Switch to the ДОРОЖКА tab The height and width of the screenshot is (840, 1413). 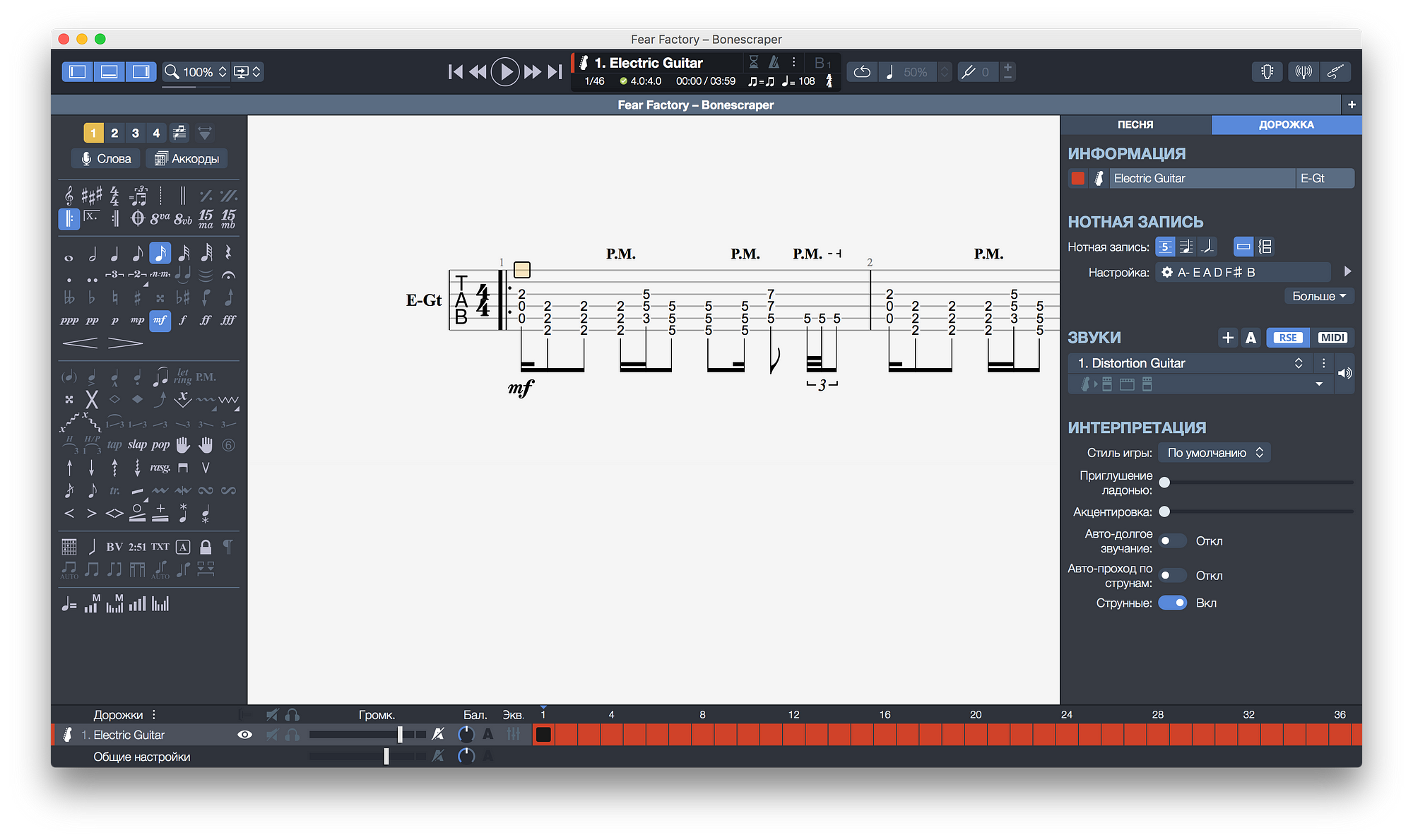point(1287,124)
